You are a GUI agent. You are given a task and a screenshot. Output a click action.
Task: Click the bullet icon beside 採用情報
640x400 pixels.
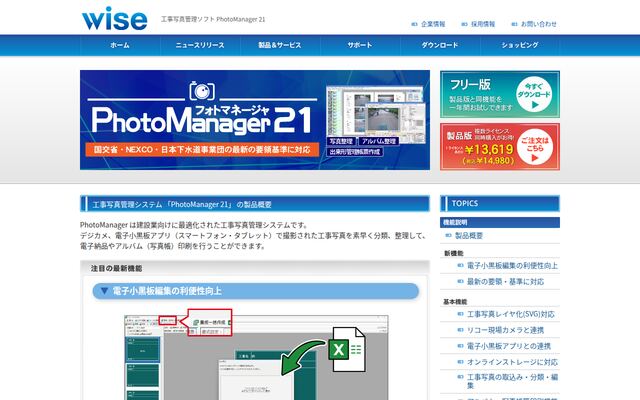[464, 24]
